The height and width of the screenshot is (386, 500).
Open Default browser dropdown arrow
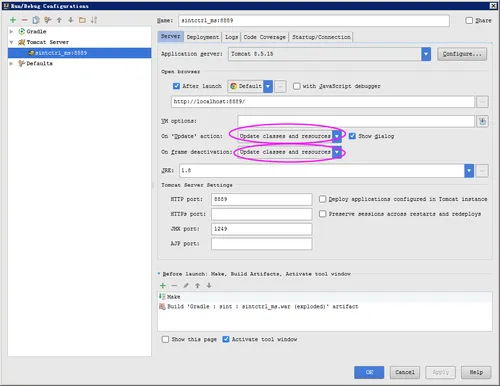click(268, 86)
